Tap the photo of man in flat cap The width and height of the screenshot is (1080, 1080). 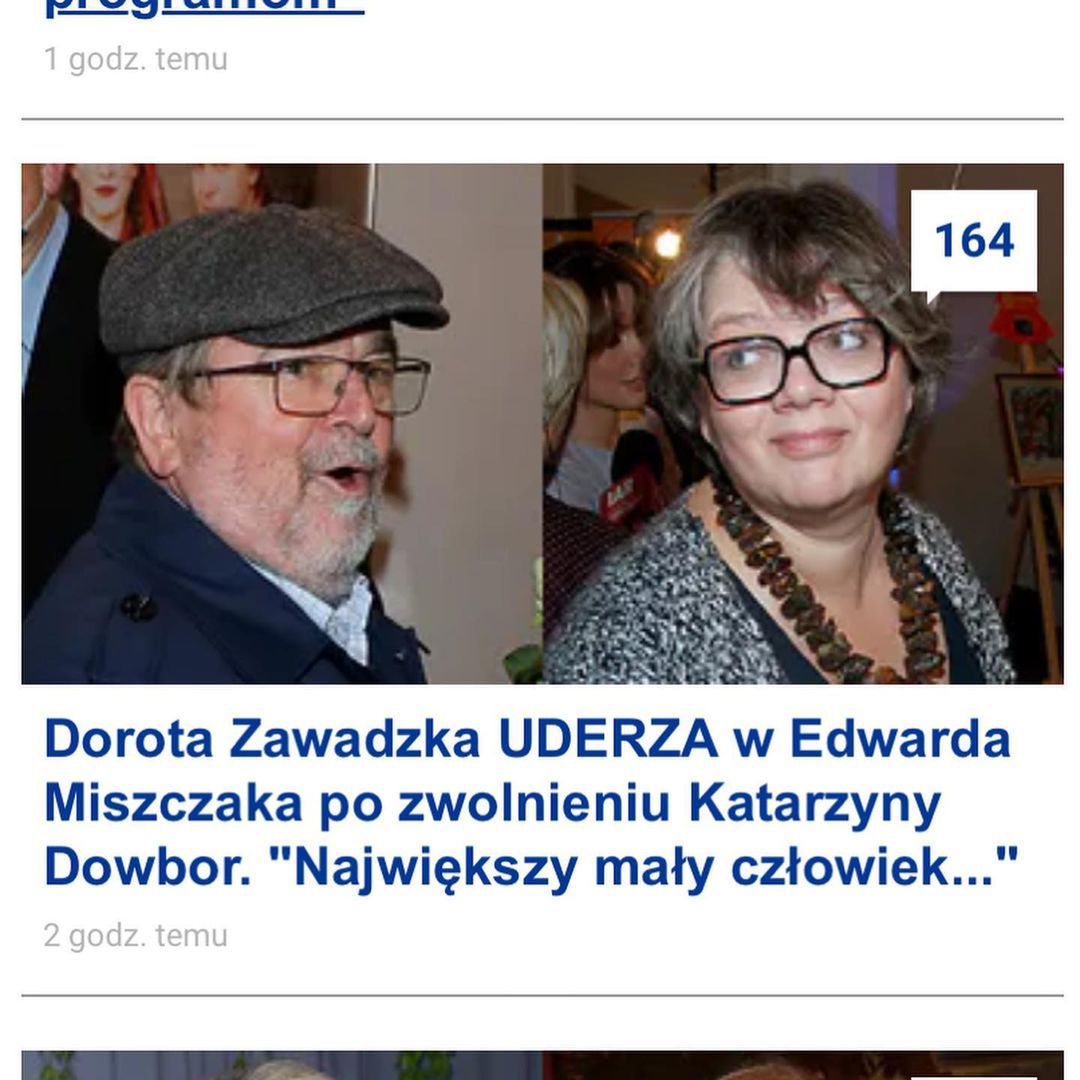[282, 424]
